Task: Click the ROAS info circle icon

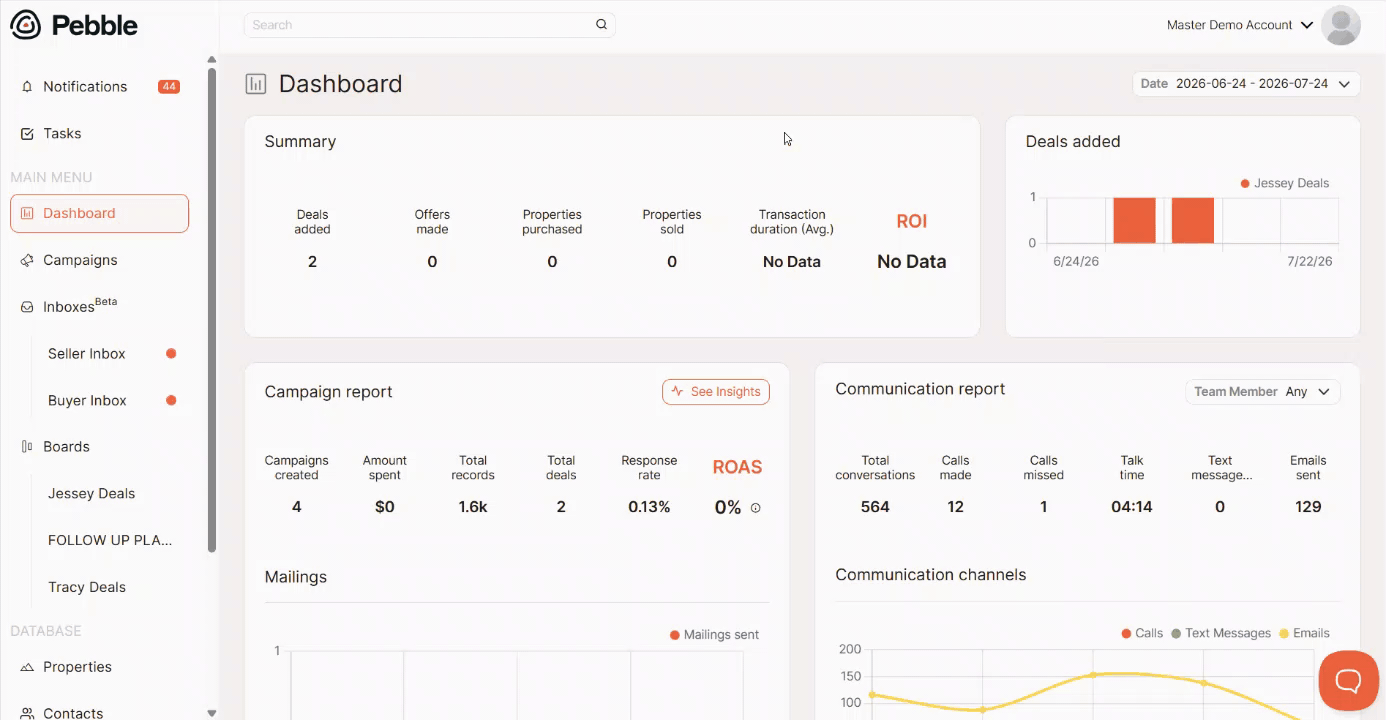Action: click(x=755, y=508)
